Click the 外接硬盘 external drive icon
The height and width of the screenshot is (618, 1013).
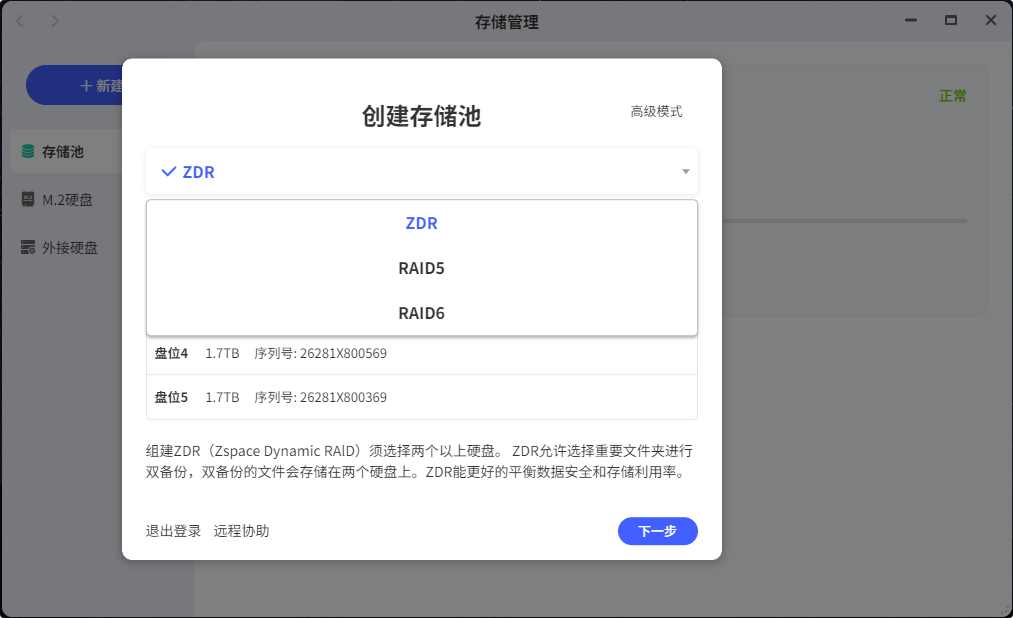28,247
